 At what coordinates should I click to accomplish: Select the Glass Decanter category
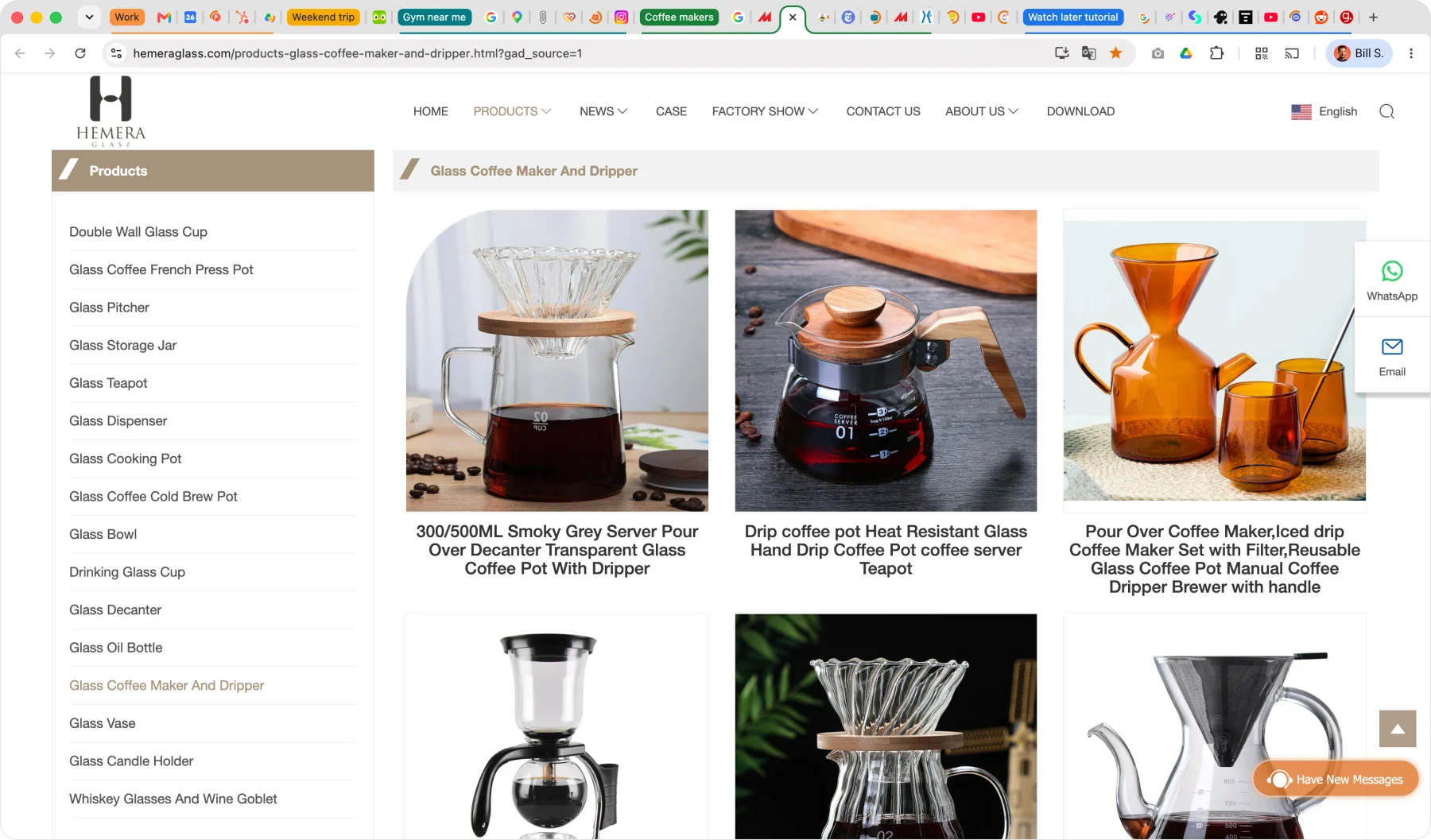point(115,610)
